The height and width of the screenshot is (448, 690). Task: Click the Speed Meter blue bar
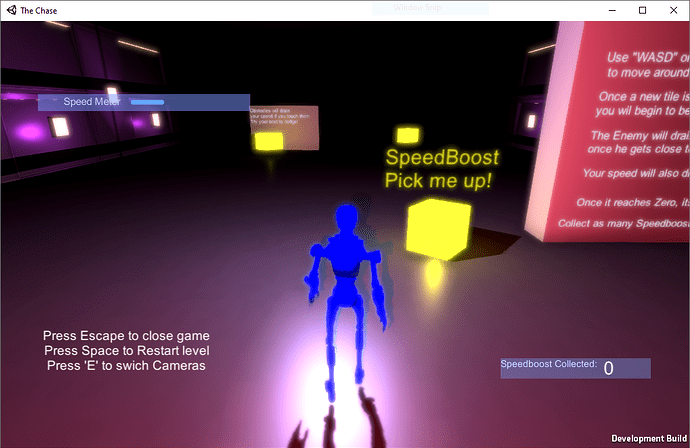(147, 102)
